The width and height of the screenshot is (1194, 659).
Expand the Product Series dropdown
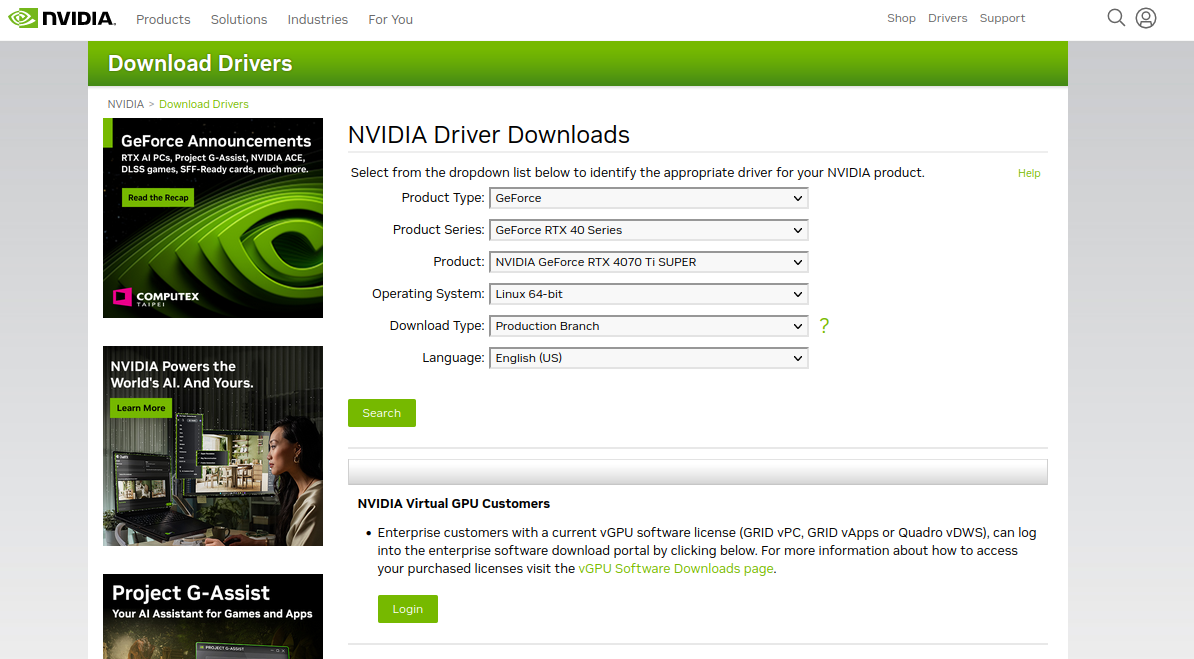click(x=648, y=230)
